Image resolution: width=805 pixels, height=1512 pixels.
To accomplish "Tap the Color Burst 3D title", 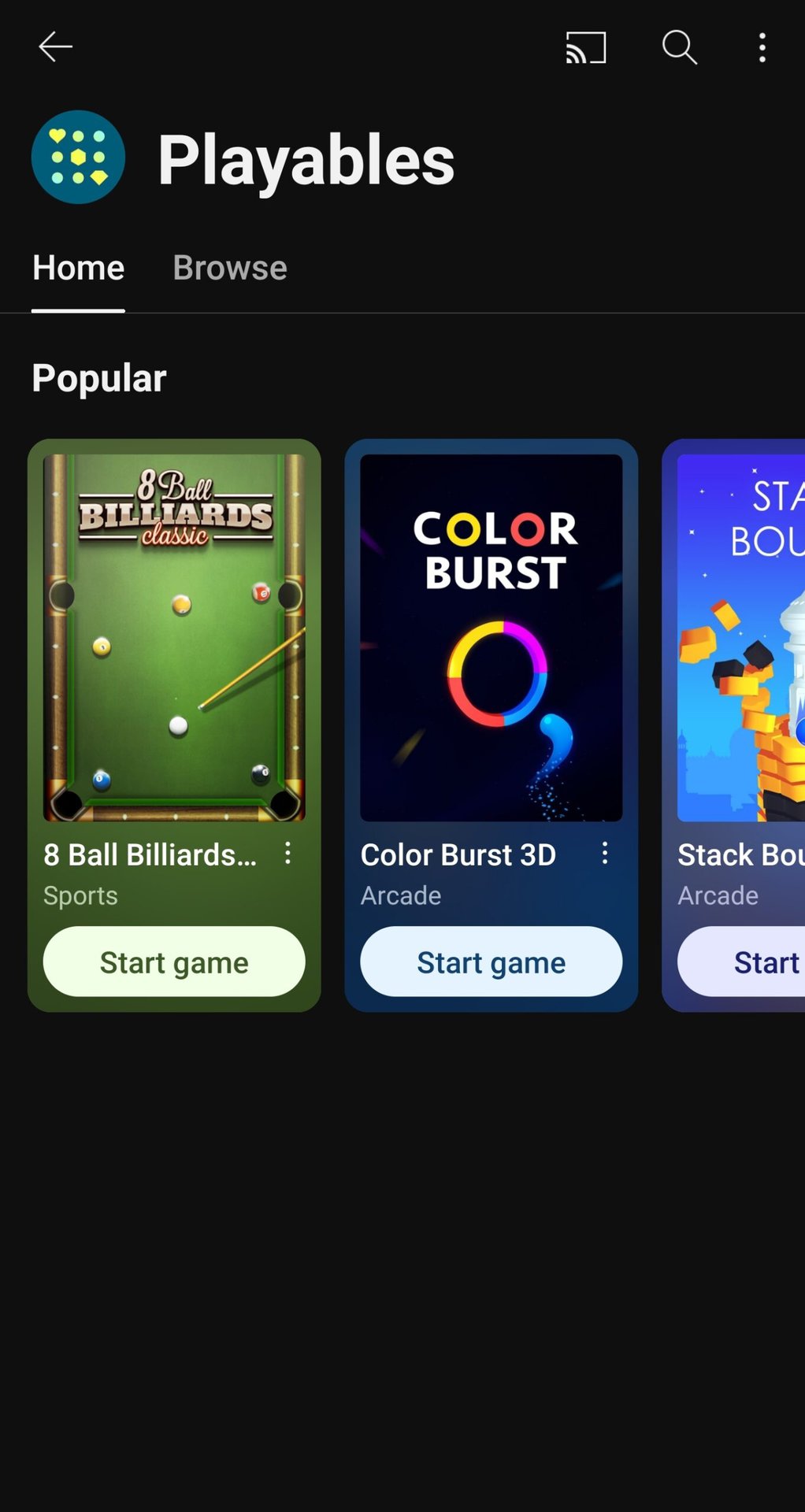I will [x=458, y=855].
